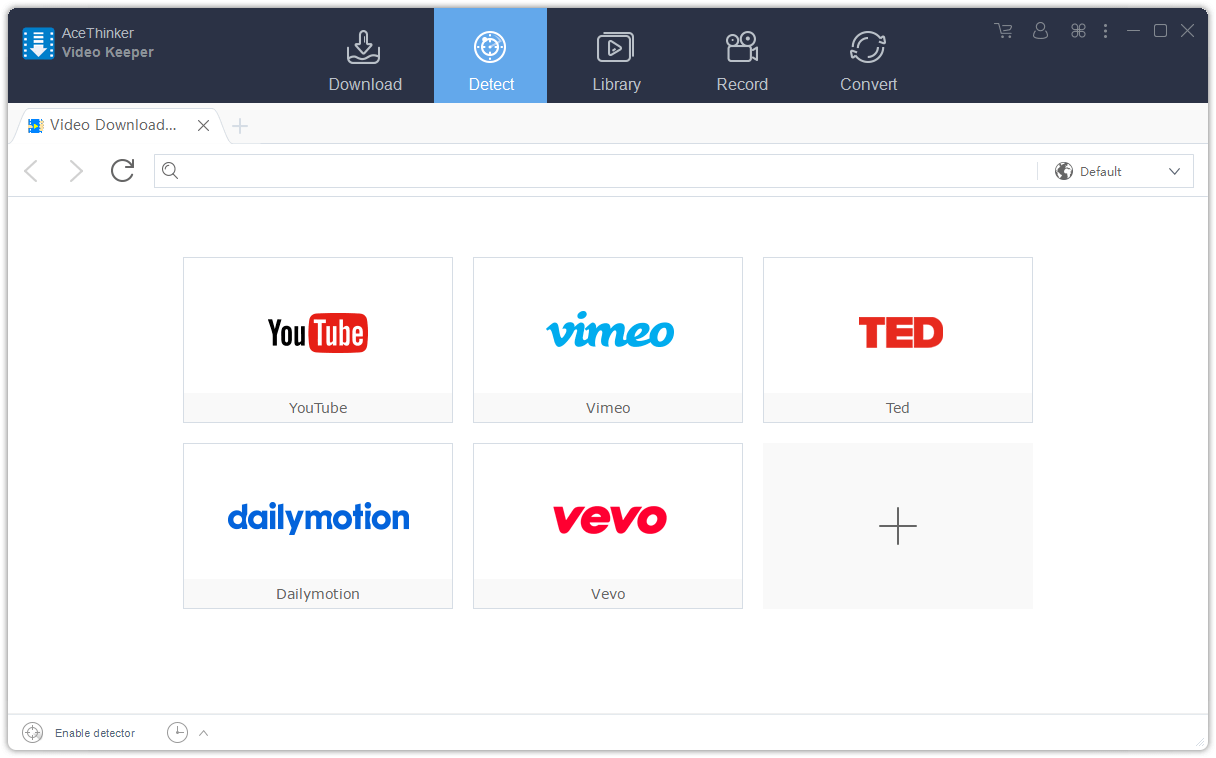Open a new browser tab
This screenshot has height=758, width=1216.
[240, 125]
